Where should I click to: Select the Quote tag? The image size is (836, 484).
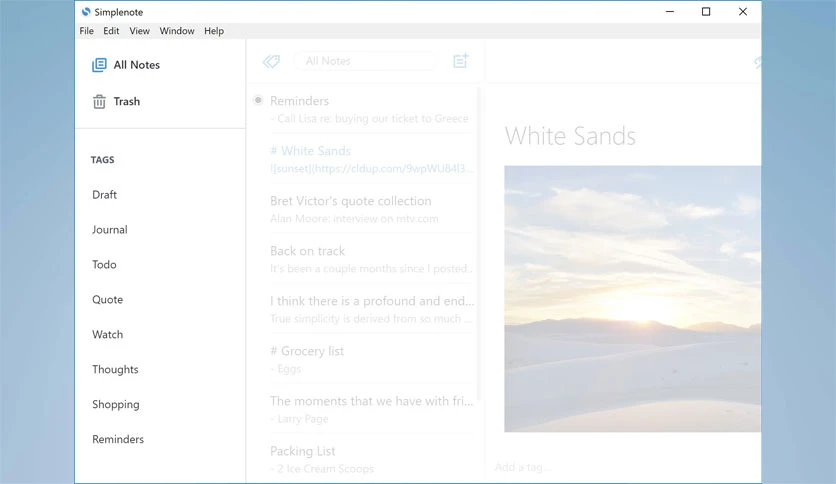click(x=107, y=300)
